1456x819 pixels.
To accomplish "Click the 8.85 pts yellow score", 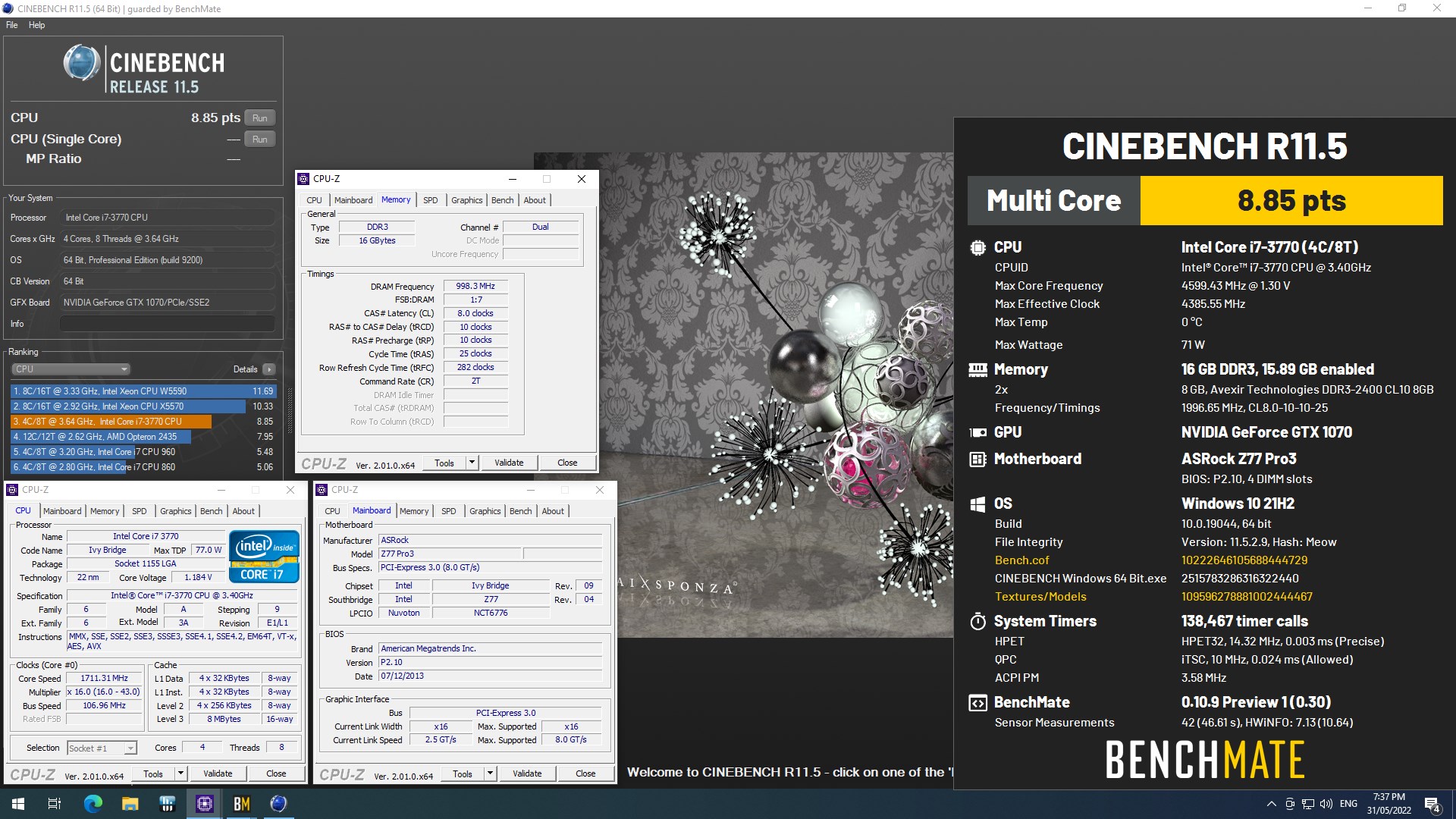I will click(x=1291, y=201).
